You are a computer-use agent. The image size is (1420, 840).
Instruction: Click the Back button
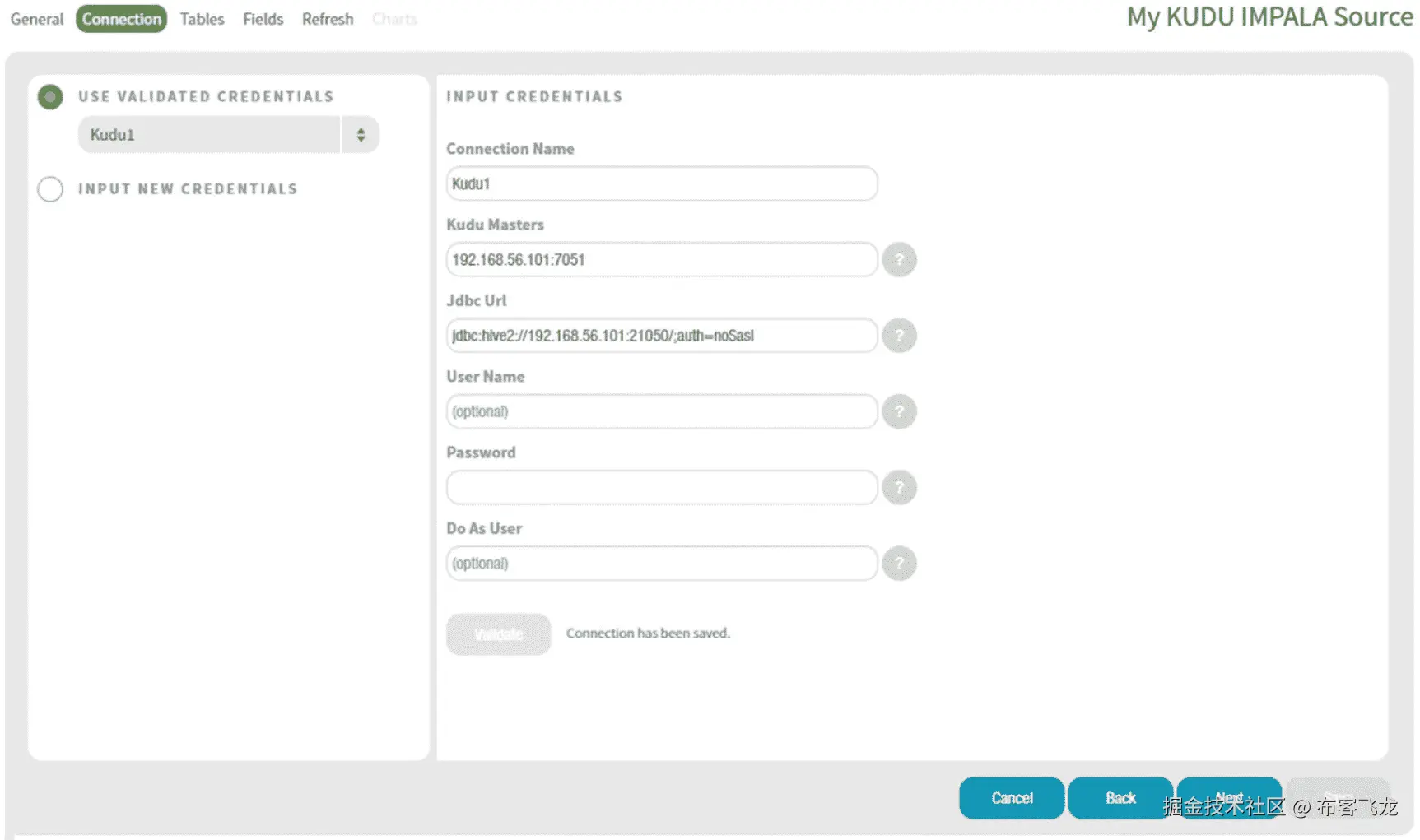pyautogui.click(x=1120, y=798)
